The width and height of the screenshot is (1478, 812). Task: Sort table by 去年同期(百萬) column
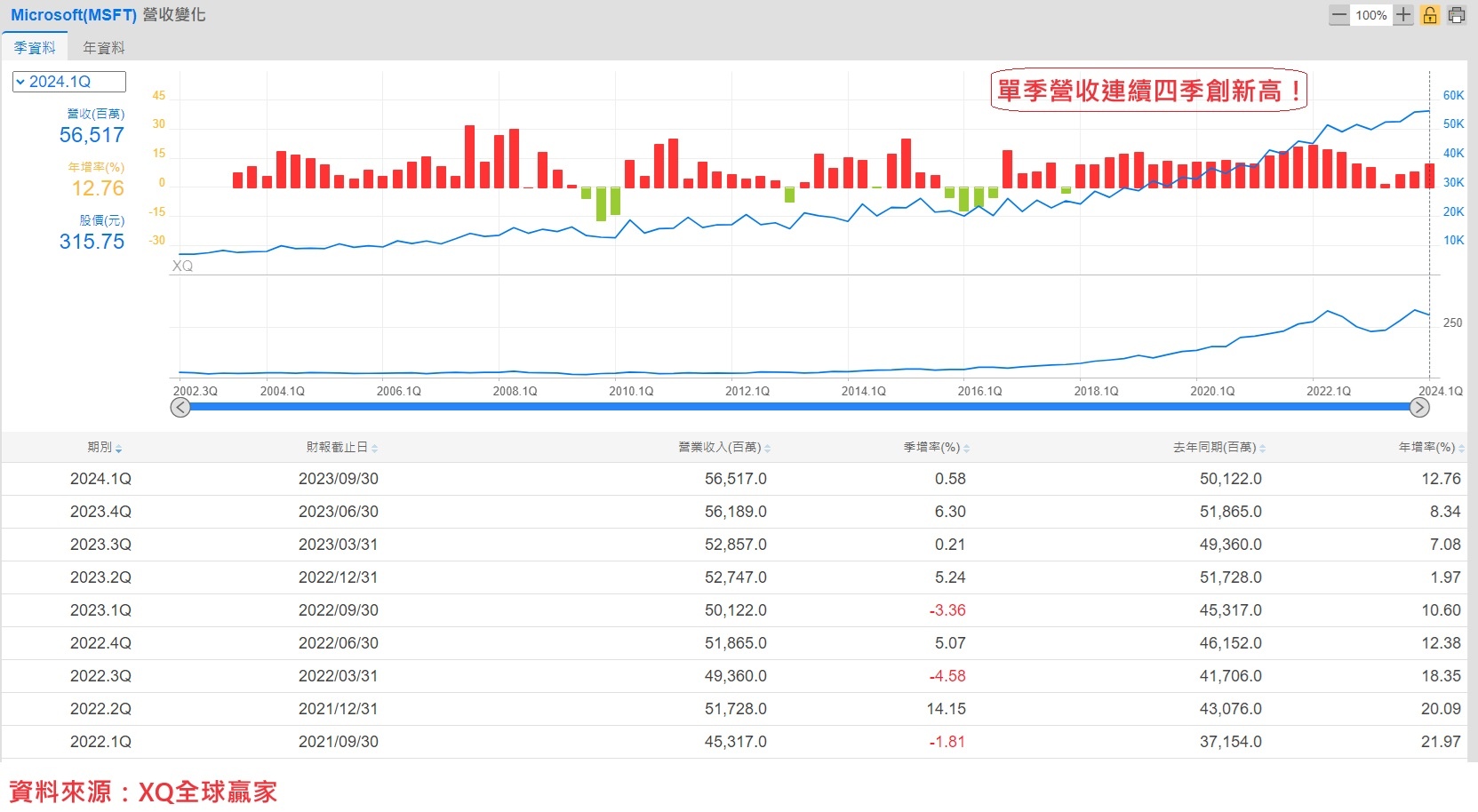pyautogui.click(x=1219, y=447)
